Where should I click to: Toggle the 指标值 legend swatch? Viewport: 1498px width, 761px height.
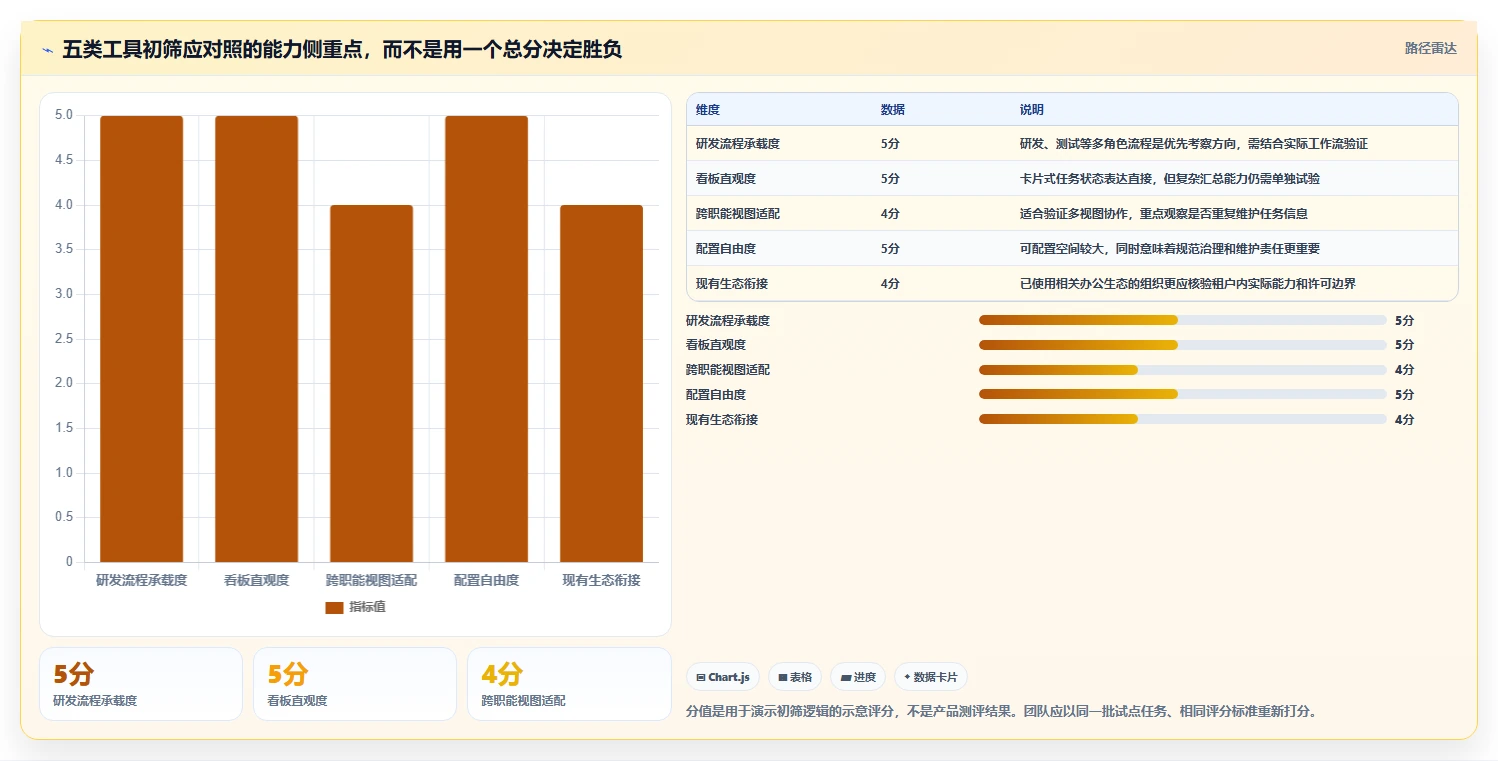pyautogui.click(x=334, y=607)
